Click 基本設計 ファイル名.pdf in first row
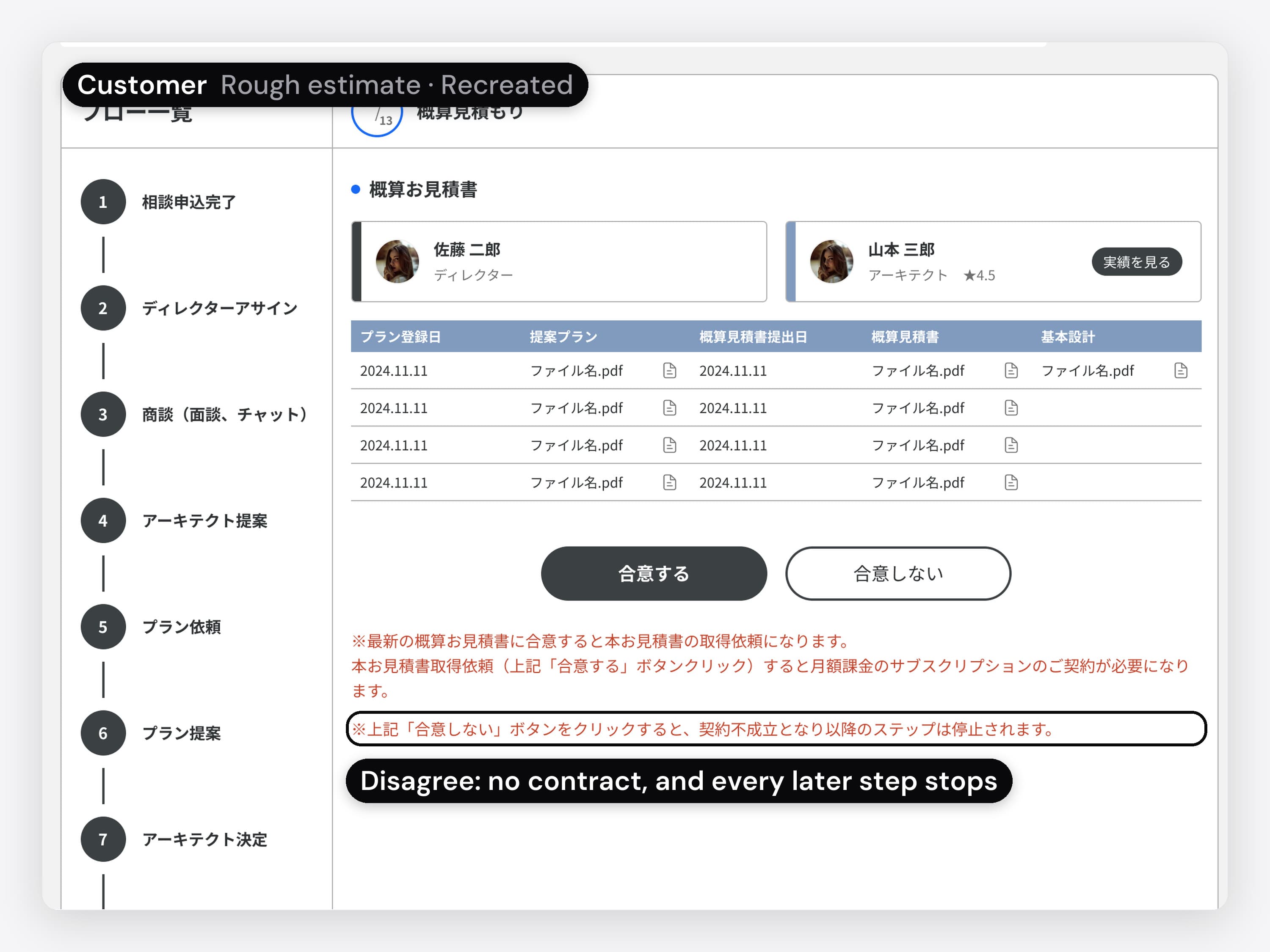The image size is (1270, 952). [1088, 371]
